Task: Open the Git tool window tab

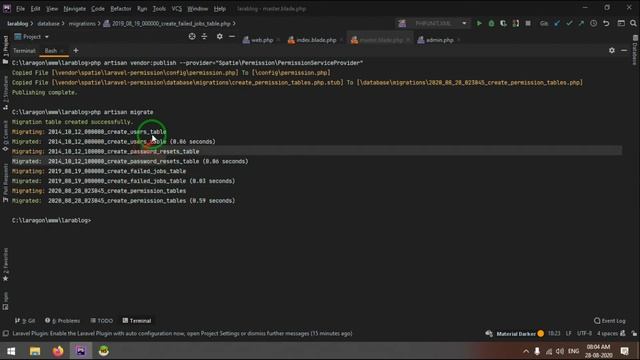Action: pyautogui.click(x=25, y=321)
